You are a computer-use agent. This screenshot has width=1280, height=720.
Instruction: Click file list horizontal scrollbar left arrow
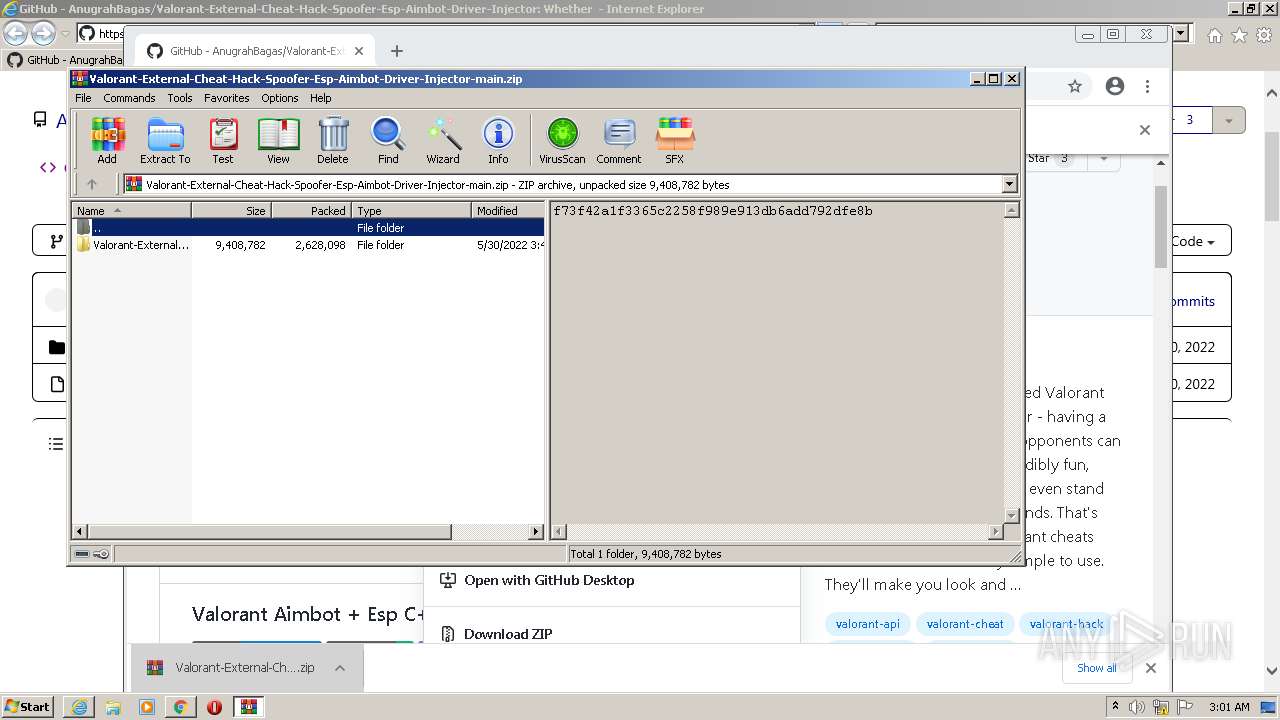(80, 532)
